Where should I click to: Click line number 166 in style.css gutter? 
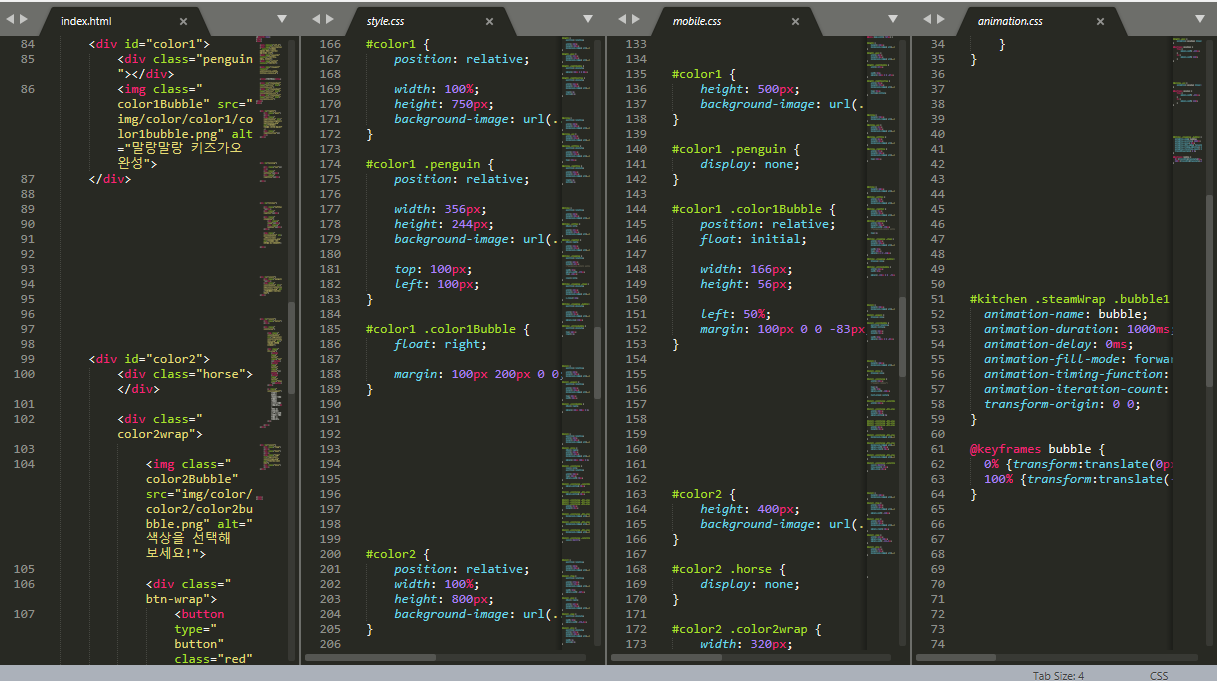pos(329,44)
